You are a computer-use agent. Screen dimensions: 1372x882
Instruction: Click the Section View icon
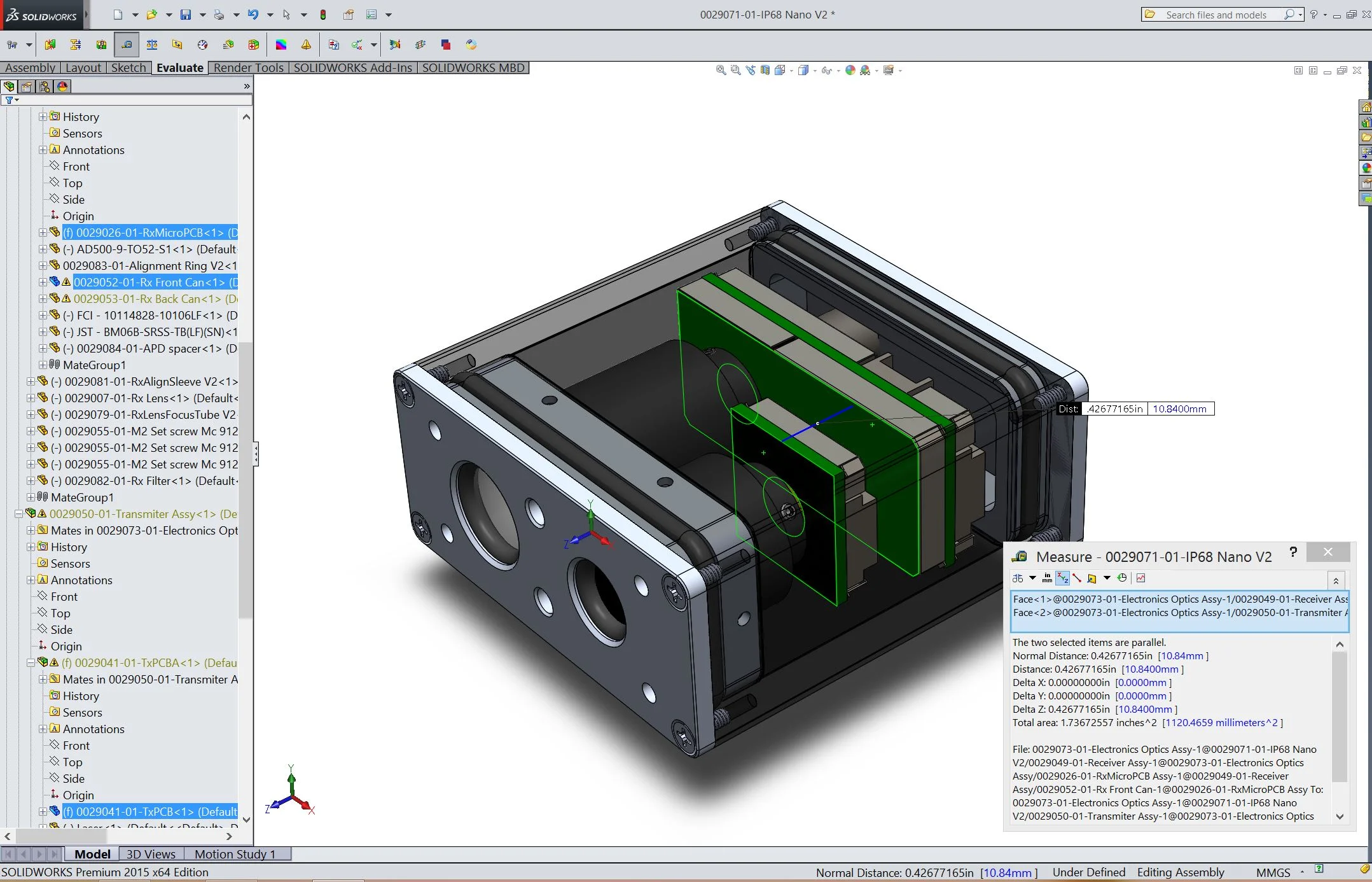[x=765, y=70]
